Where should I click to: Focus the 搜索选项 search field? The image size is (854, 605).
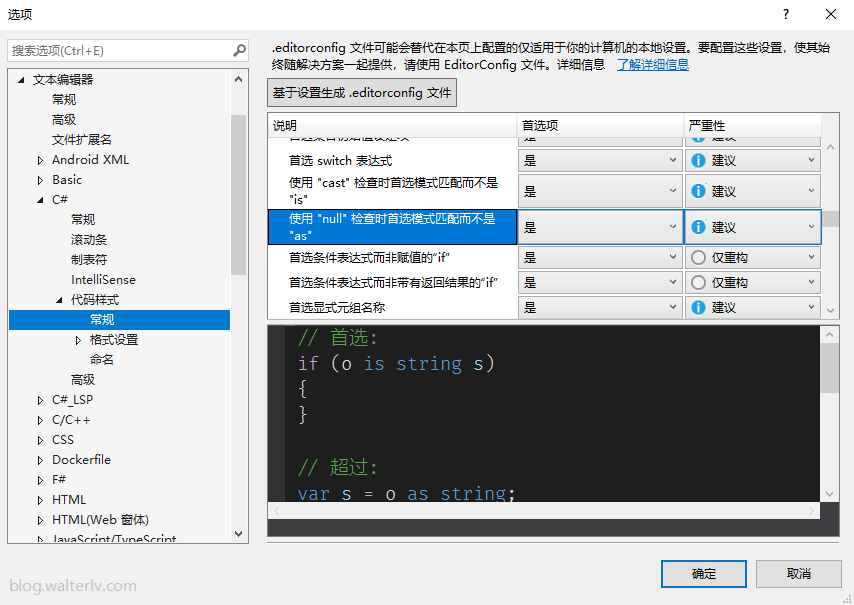(x=121, y=51)
